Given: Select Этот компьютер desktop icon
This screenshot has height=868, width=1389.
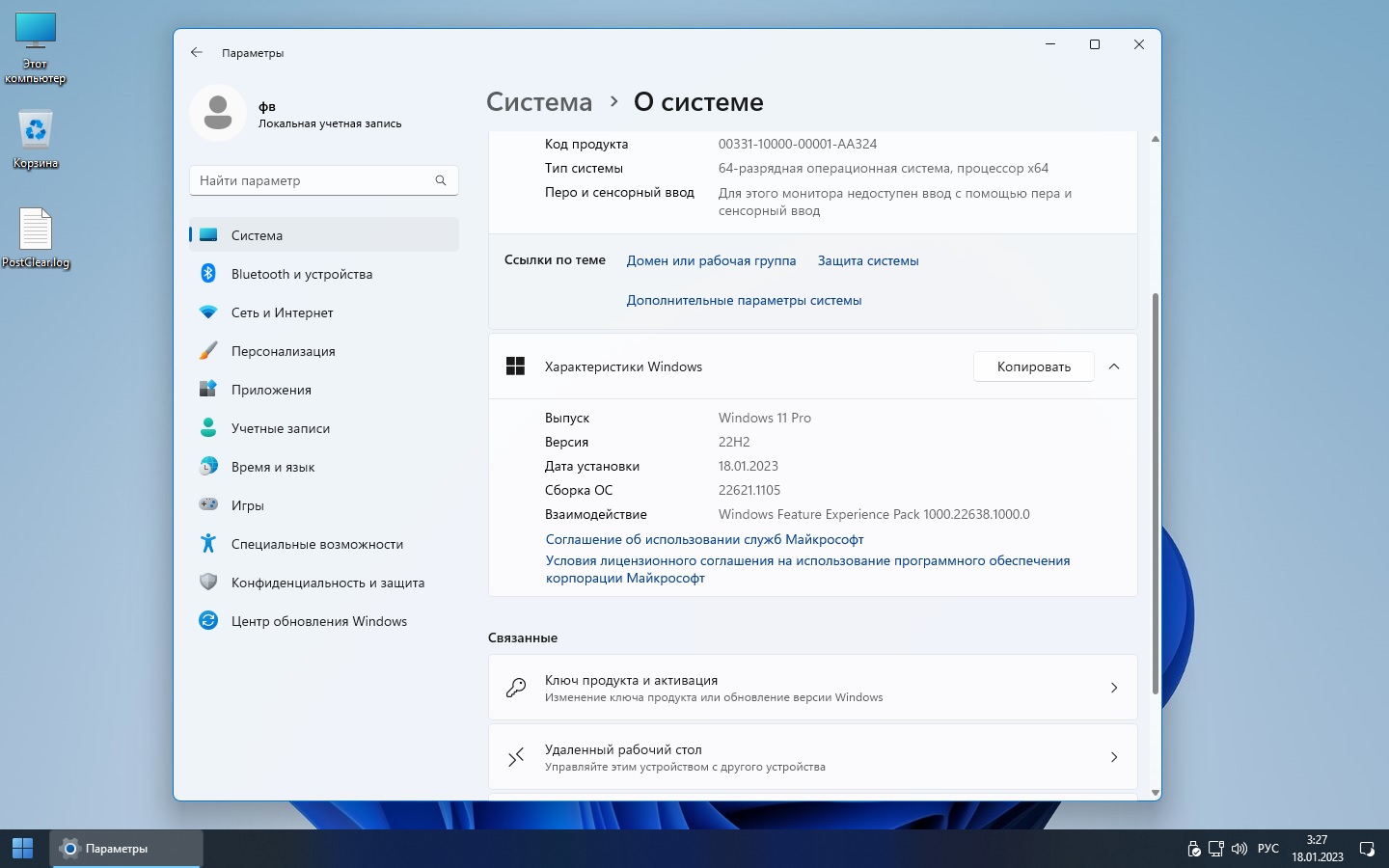Looking at the screenshot, I should [36, 48].
